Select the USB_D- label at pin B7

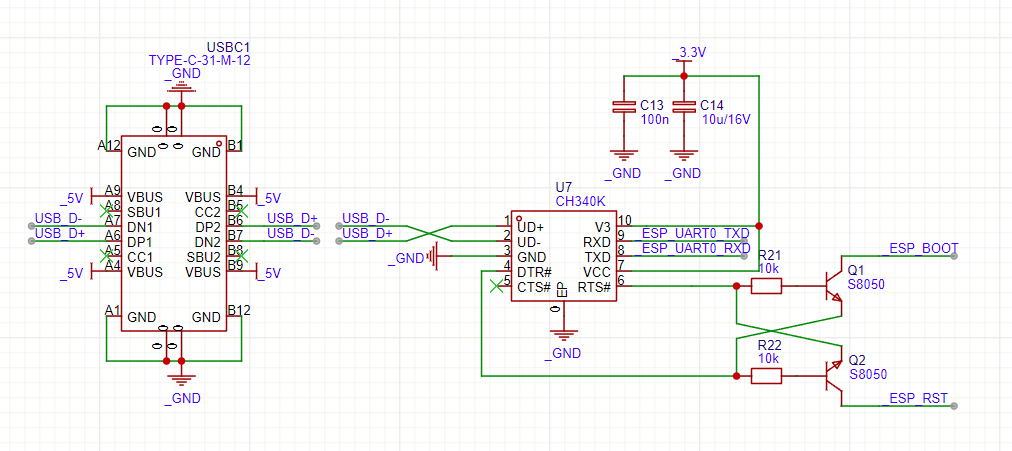[x=290, y=233]
